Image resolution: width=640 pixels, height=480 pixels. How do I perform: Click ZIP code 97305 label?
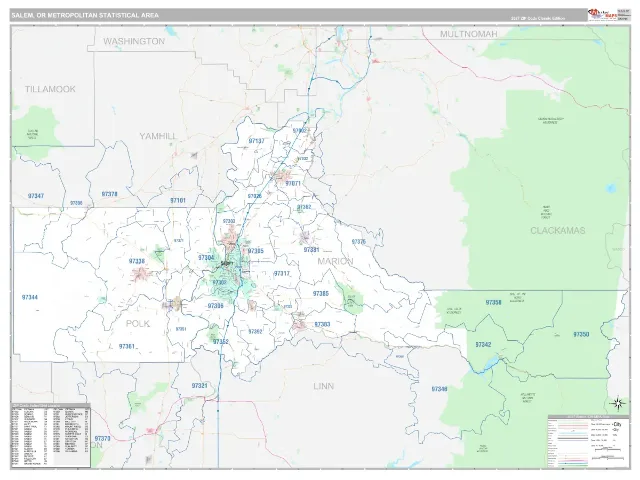256,251
